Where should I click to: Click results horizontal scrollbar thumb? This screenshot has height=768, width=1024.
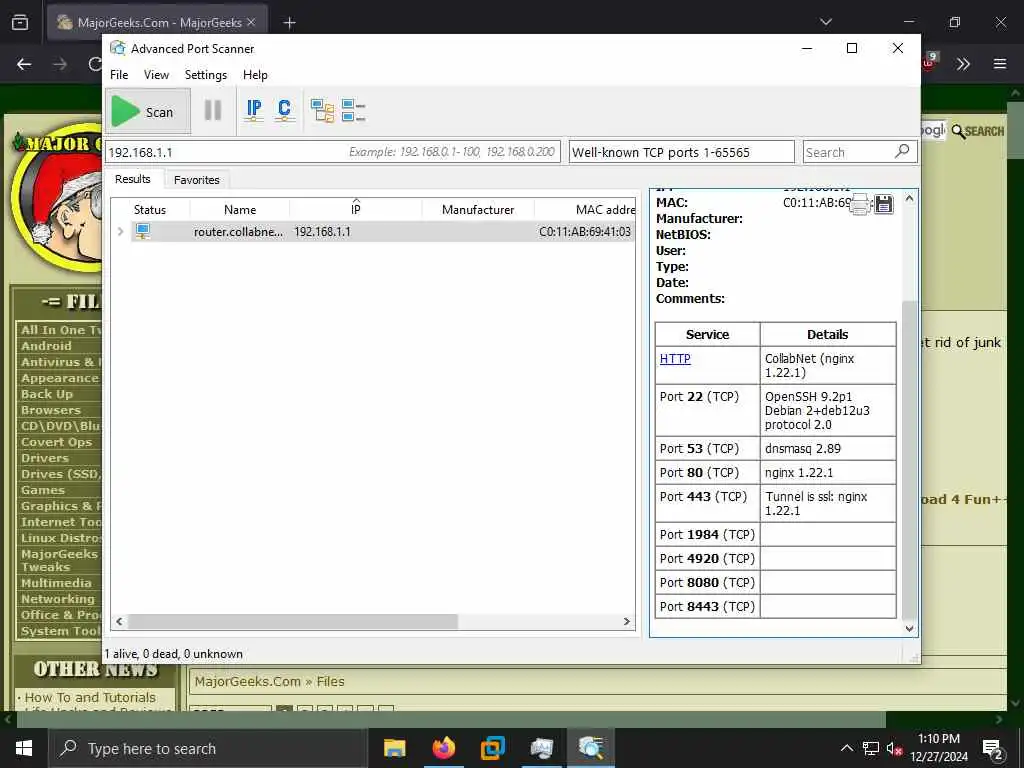tap(293, 622)
